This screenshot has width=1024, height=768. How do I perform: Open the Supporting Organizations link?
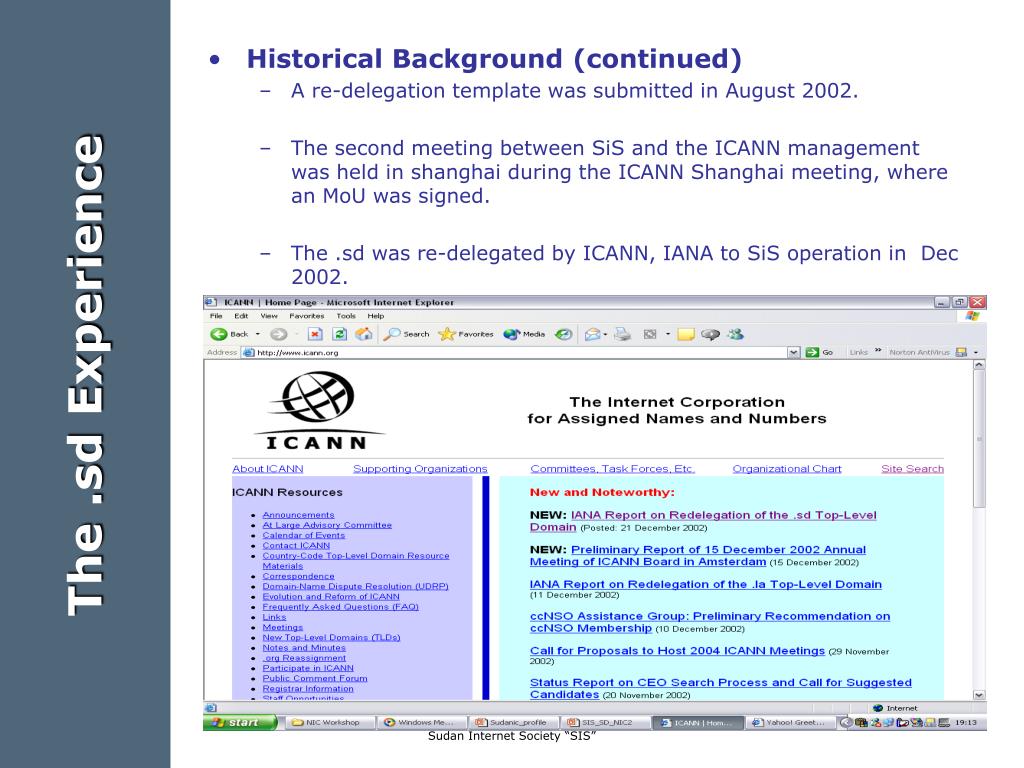click(x=420, y=469)
